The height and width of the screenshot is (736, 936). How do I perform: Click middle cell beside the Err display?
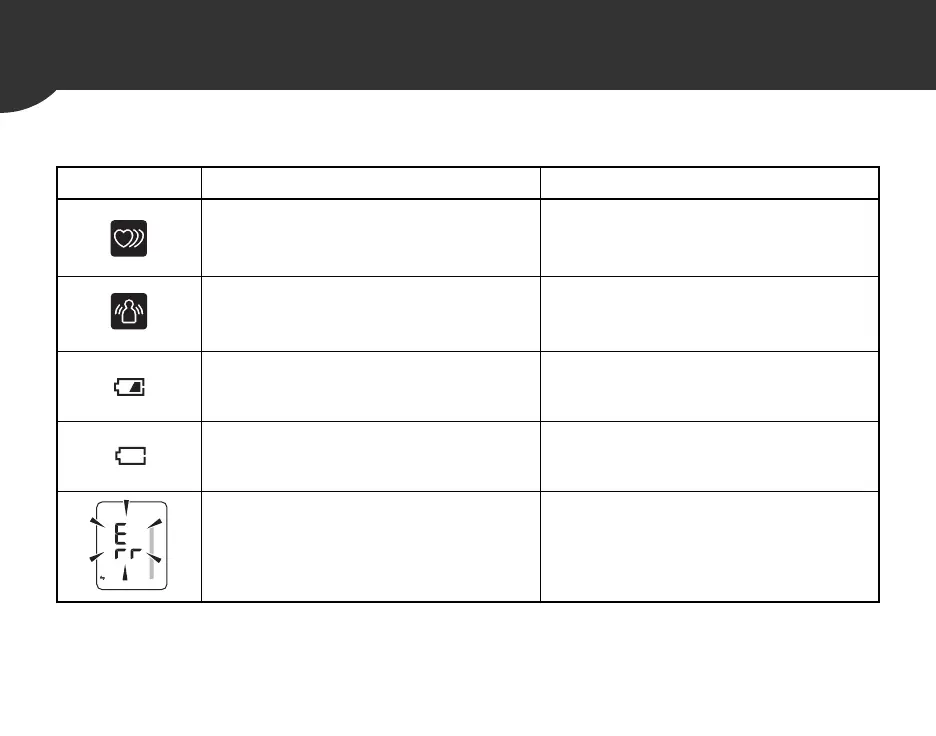tap(371, 546)
